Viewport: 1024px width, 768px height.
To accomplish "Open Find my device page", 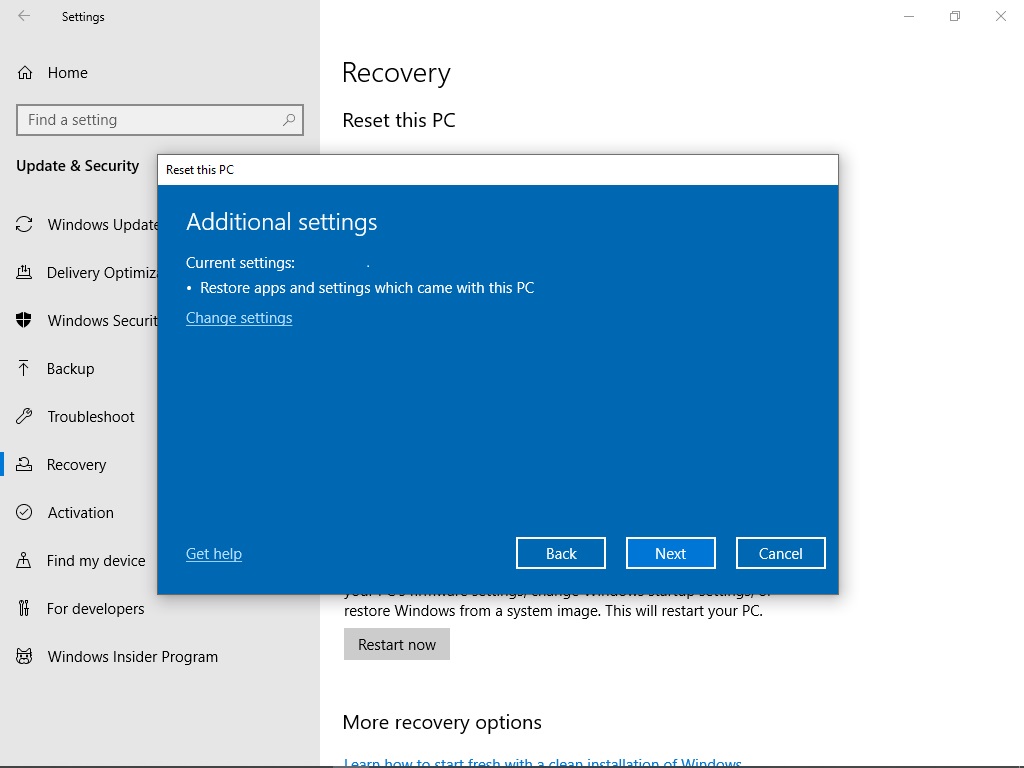I will [x=96, y=560].
